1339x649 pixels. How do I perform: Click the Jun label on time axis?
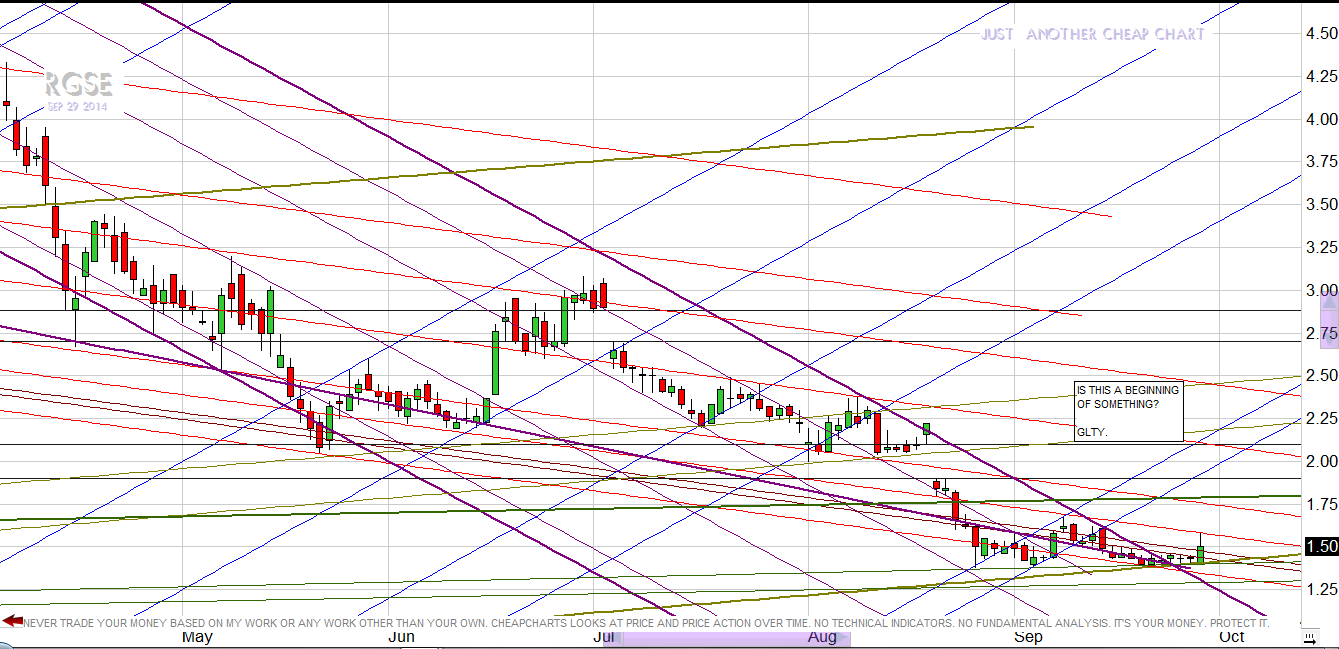(401, 637)
